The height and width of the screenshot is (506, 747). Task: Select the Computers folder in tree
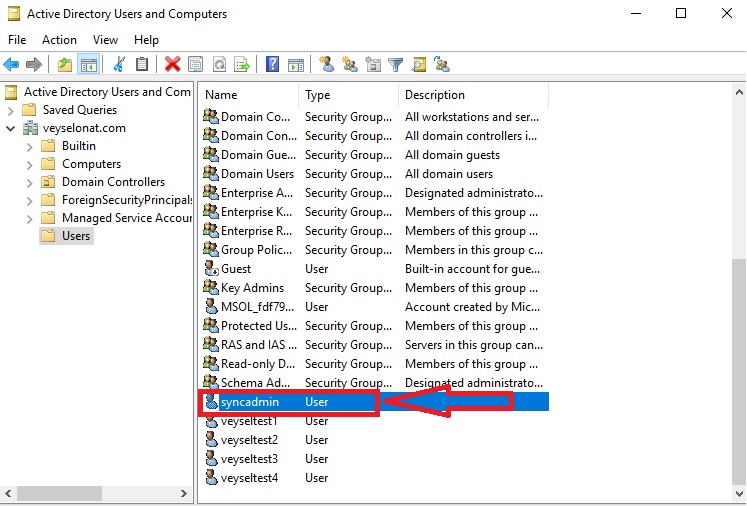click(x=81, y=164)
